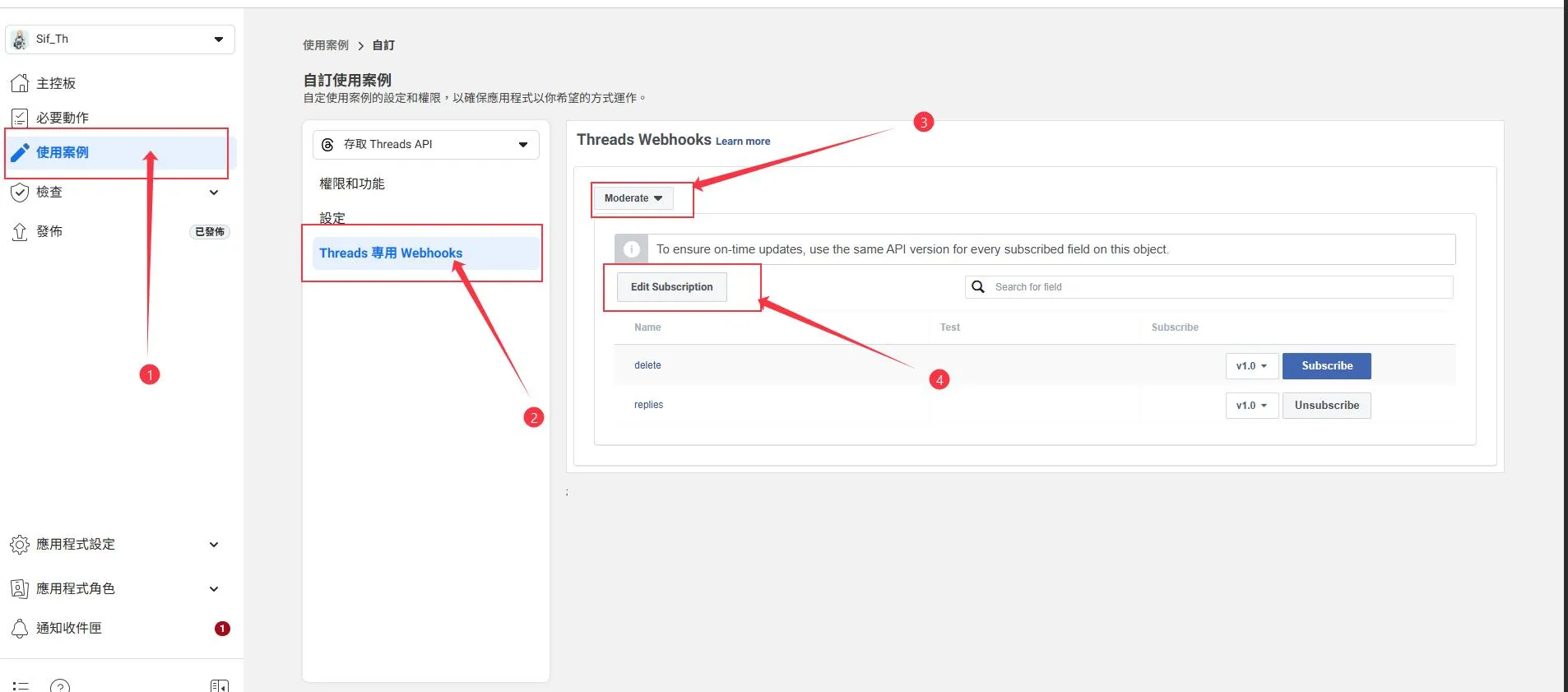Click the 使用案例 breadcrumb link
The width and height of the screenshot is (1568, 692).
coord(326,45)
